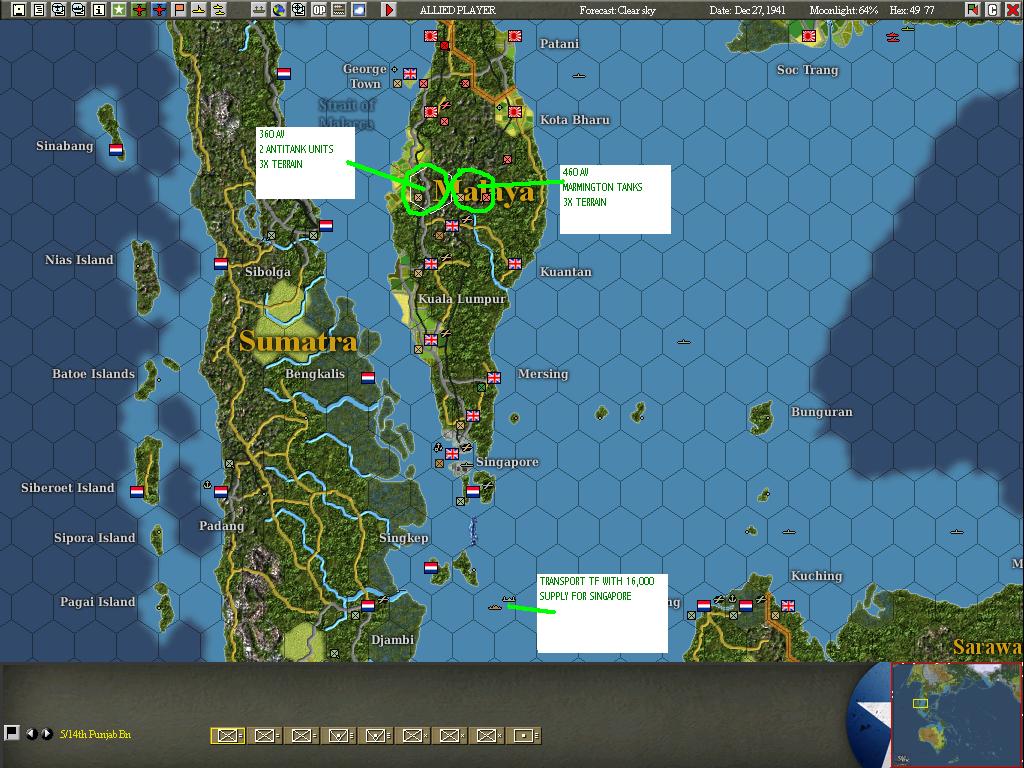
Task: Select the Bengkalis Dutch flag base
Action: click(x=368, y=377)
